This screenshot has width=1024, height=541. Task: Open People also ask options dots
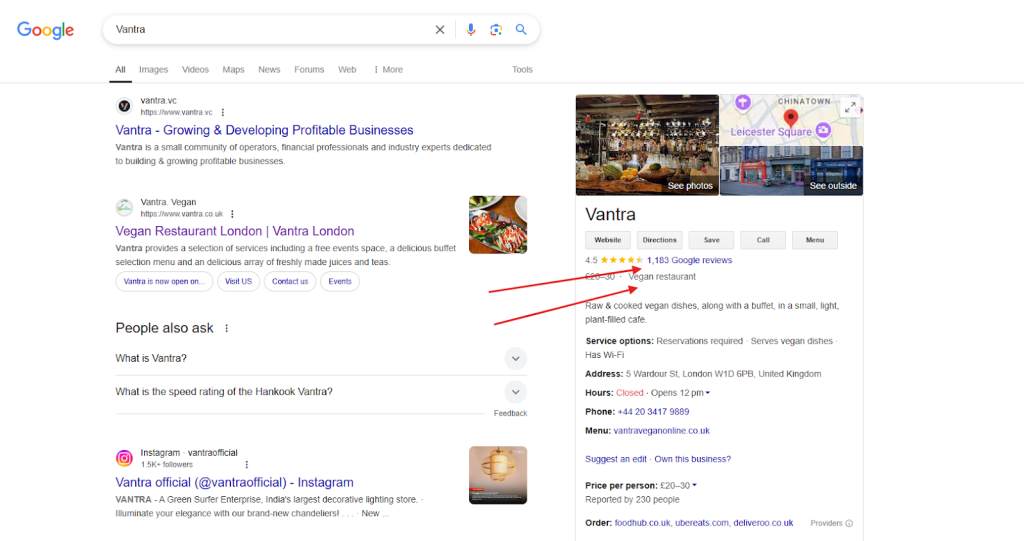click(227, 329)
